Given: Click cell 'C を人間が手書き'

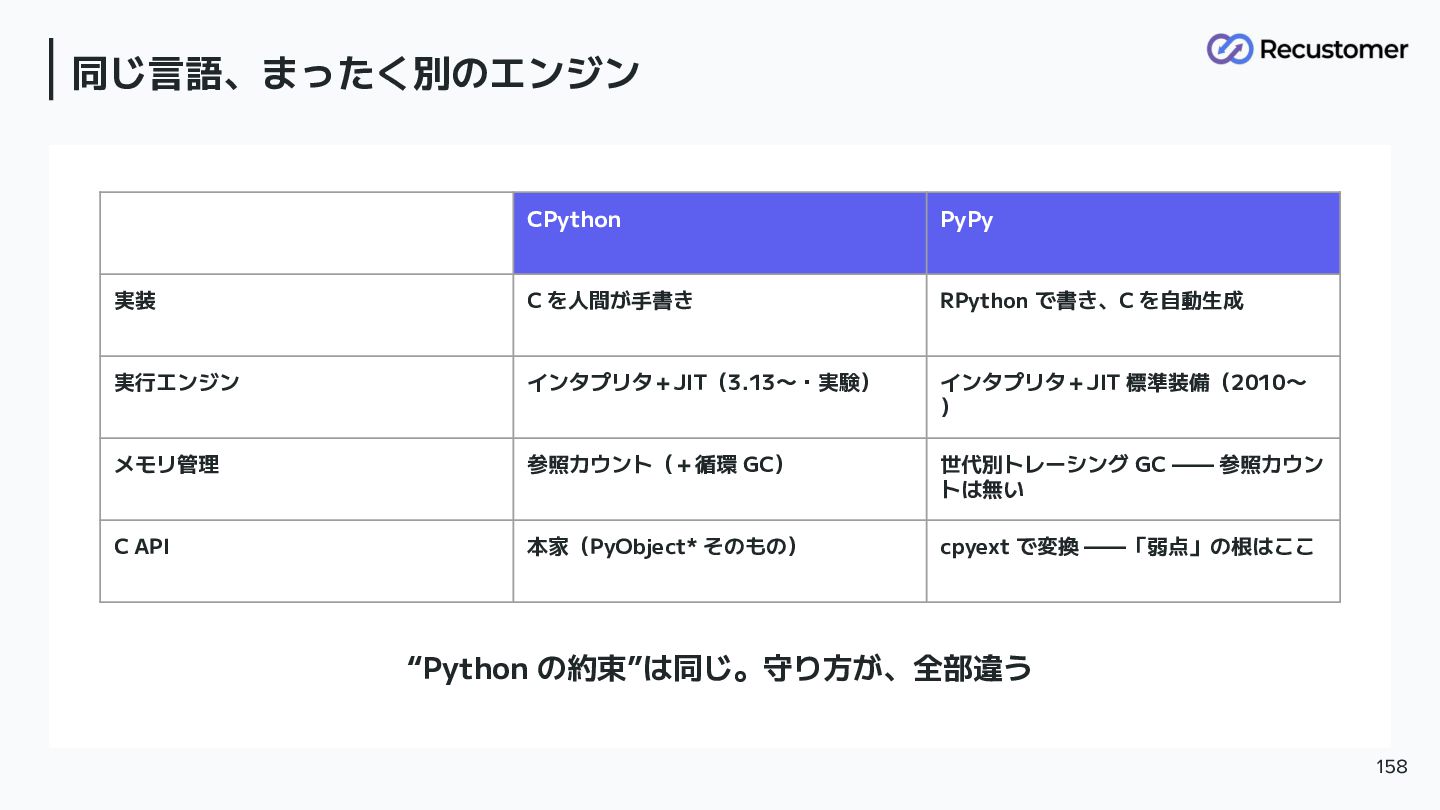Looking at the screenshot, I should (720, 315).
